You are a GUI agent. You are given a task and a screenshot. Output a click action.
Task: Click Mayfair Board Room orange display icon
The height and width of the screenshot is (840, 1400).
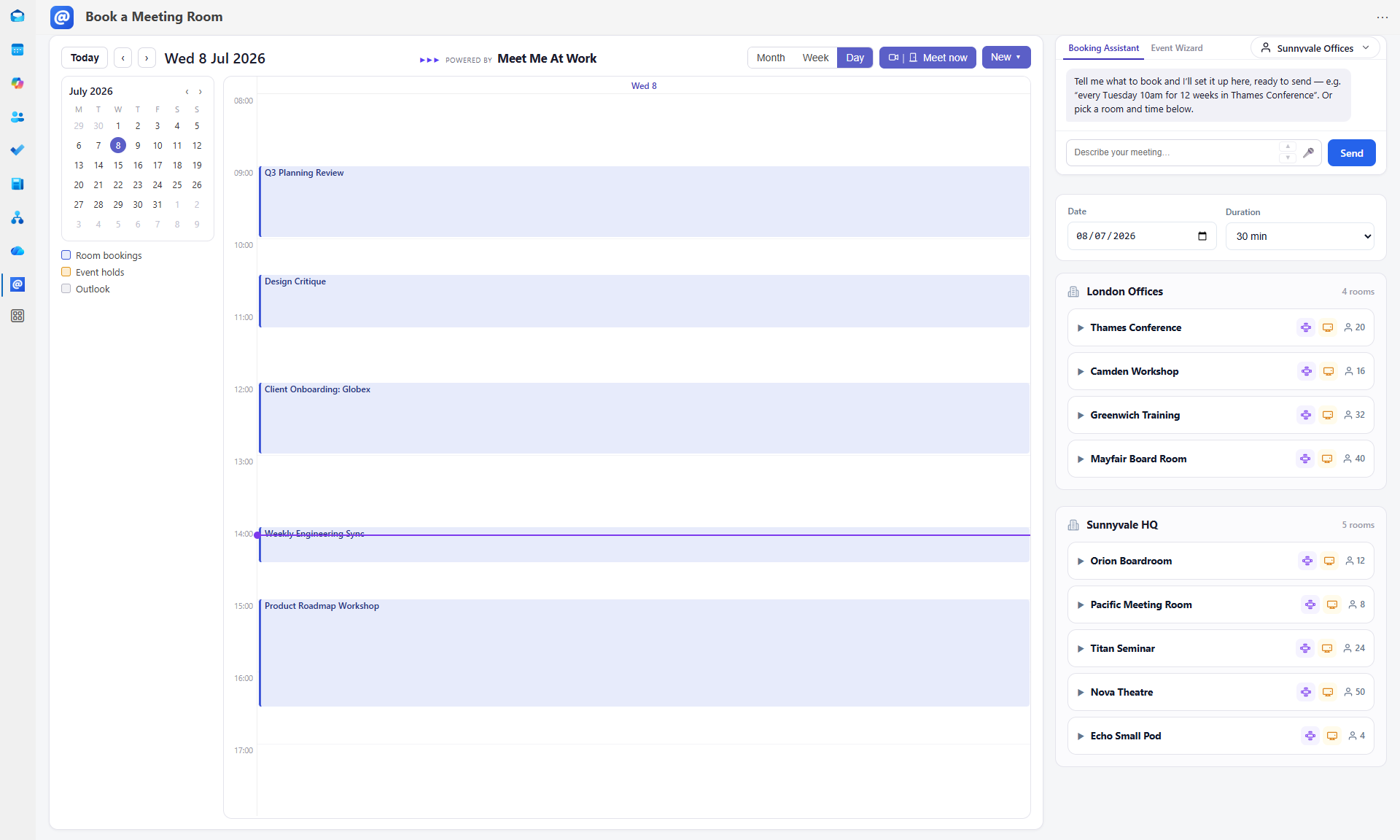1327,459
